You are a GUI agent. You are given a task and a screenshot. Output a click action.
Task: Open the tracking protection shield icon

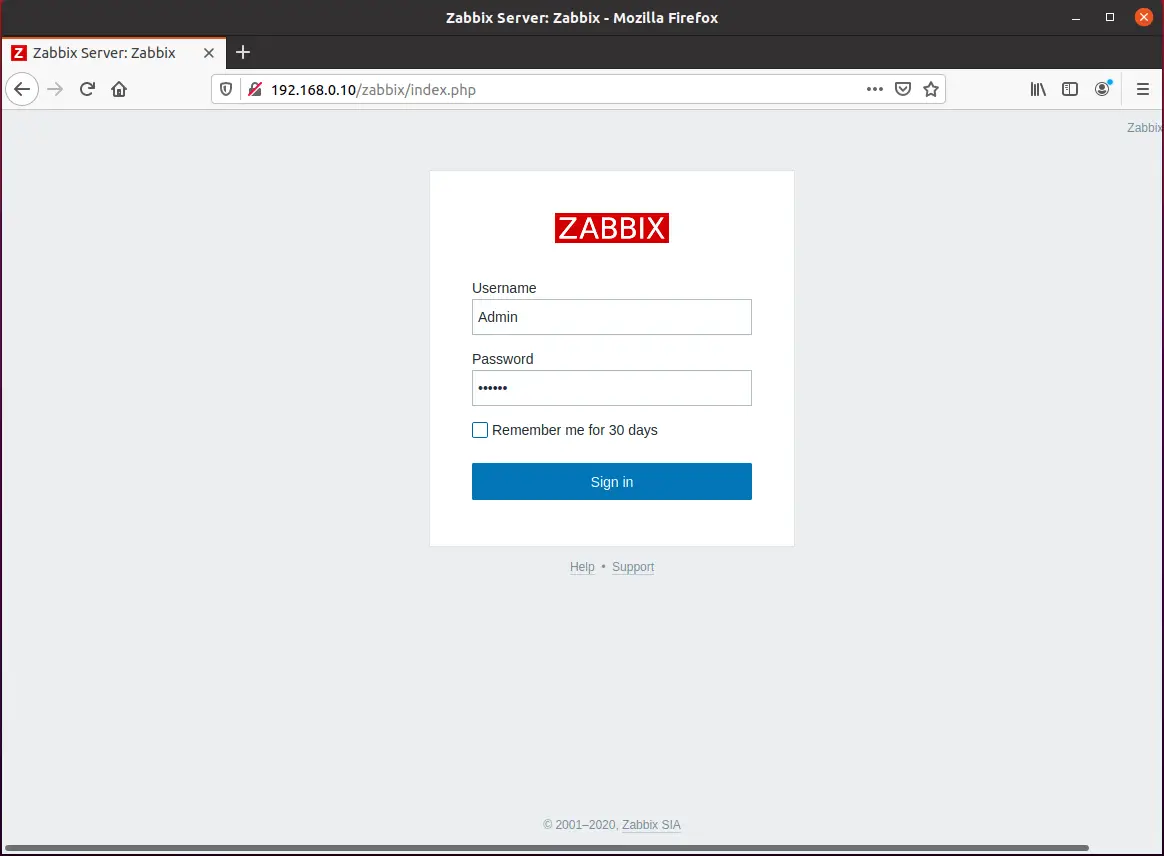click(x=226, y=90)
